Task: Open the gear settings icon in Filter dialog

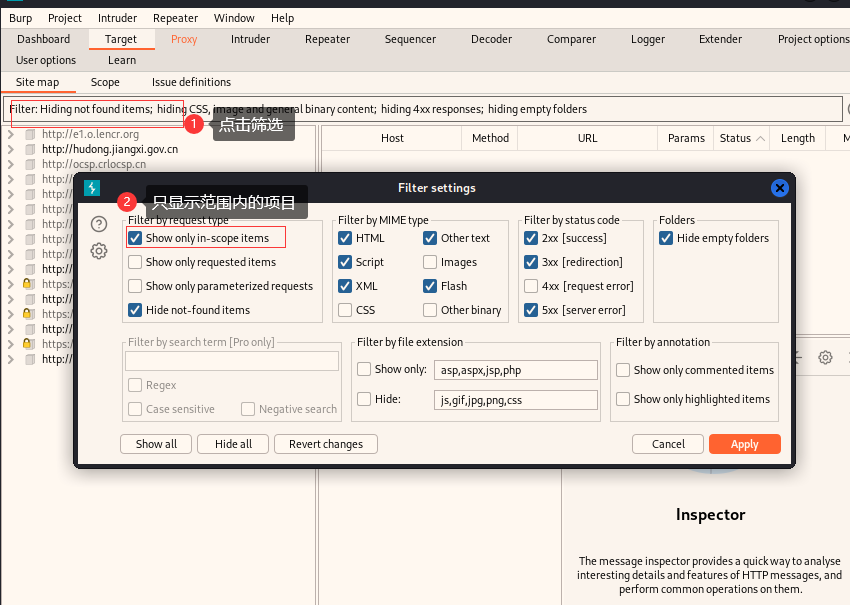Action: [x=99, y=251]
